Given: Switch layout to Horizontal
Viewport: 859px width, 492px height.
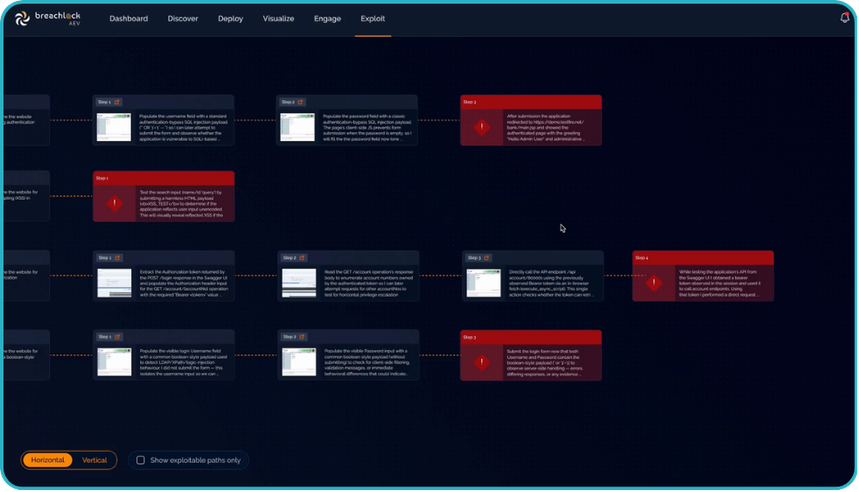Looking at the screenshot, I should click(48, 460).
